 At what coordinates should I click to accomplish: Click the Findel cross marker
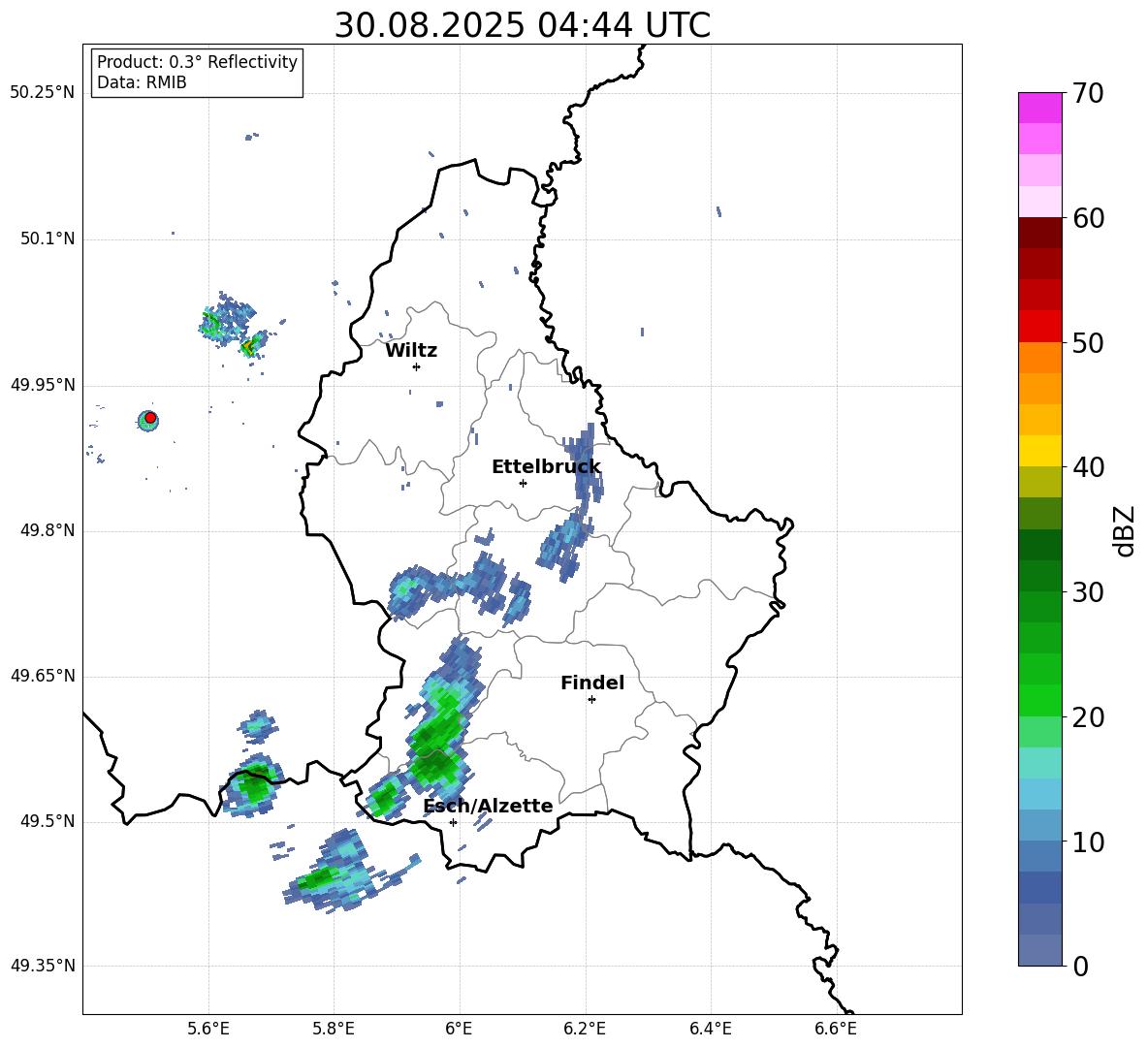click(x=591, y=699)
